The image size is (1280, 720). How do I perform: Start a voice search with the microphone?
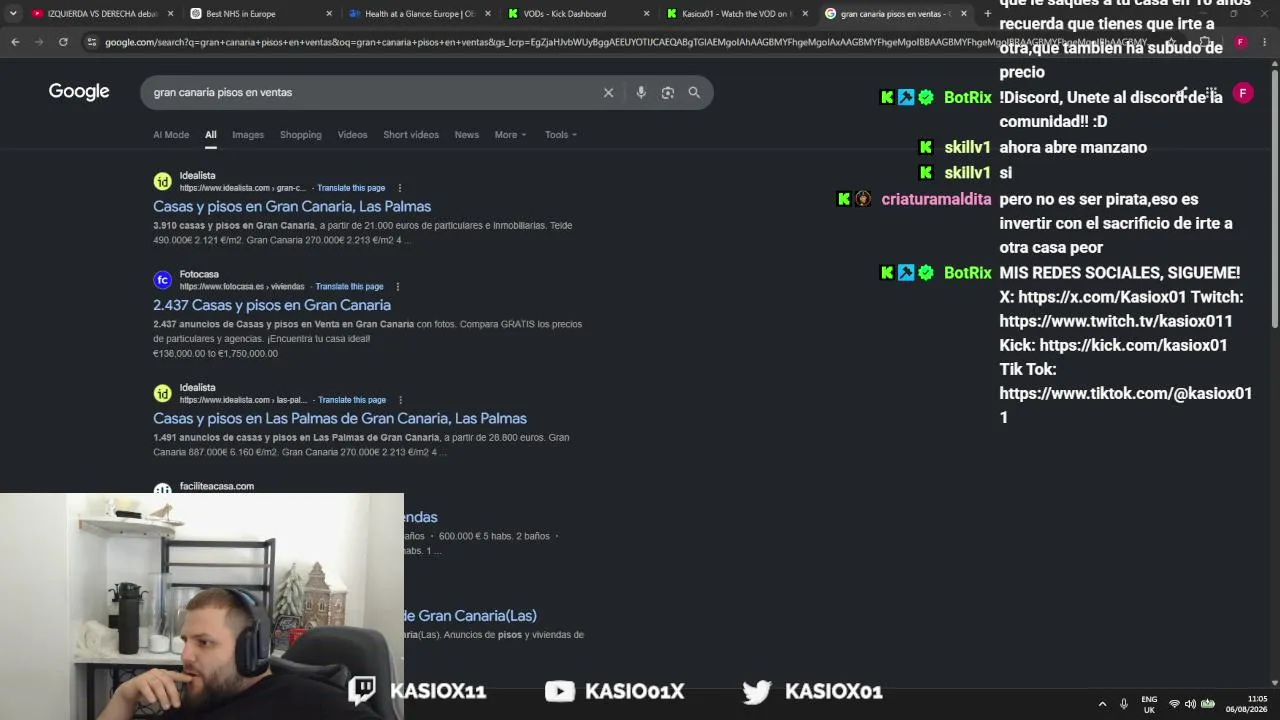(x=641, y=92)
